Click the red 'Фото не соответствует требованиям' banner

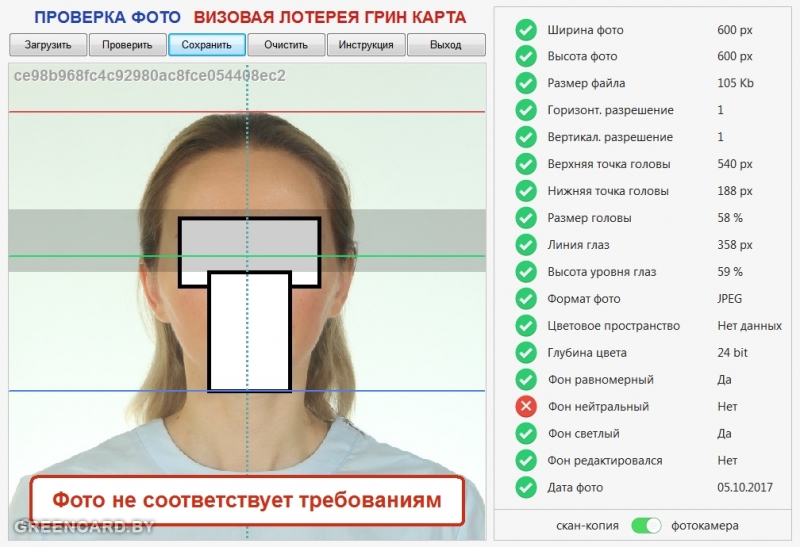coord(246,500)
